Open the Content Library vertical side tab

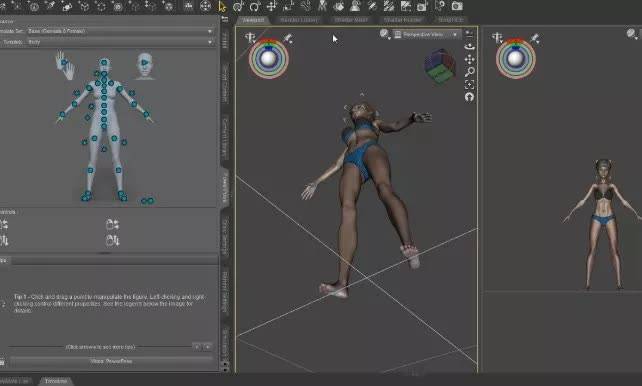pyautogui.click(x=225, y=137)
